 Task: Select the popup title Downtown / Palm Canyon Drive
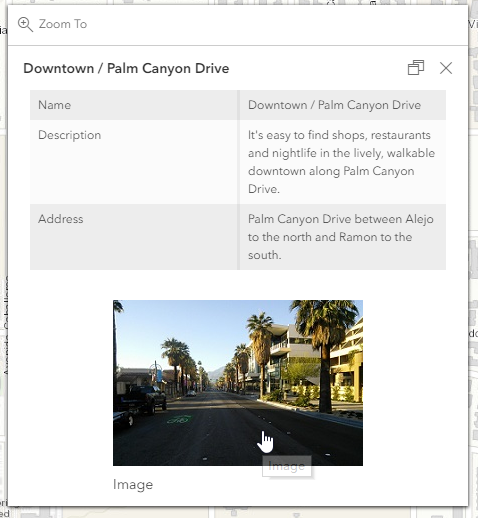[x=126, y=68]
